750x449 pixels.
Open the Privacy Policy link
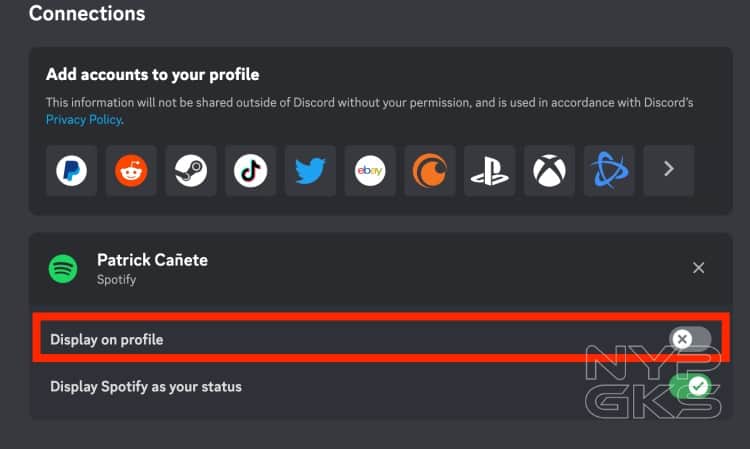[84, 120]
